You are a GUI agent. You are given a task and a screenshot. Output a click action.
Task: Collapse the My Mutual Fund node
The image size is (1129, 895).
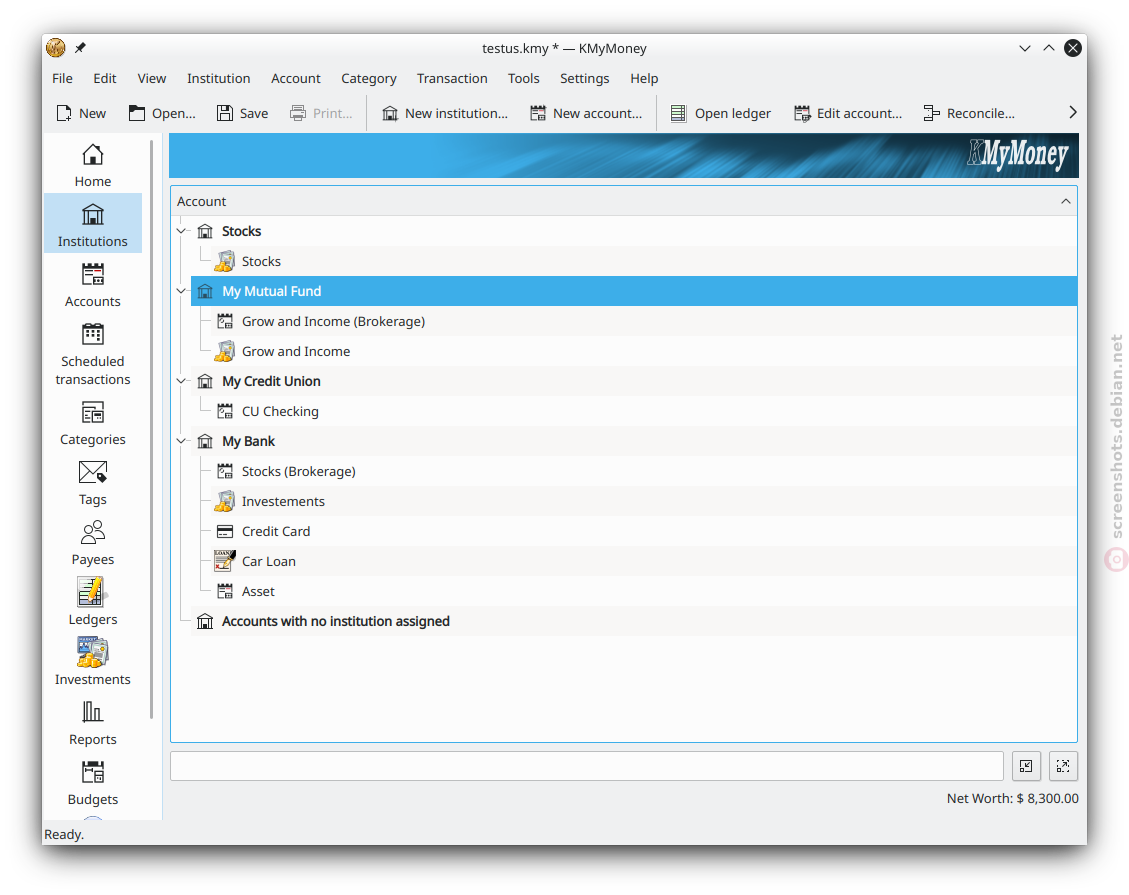(x=181, y=291)
